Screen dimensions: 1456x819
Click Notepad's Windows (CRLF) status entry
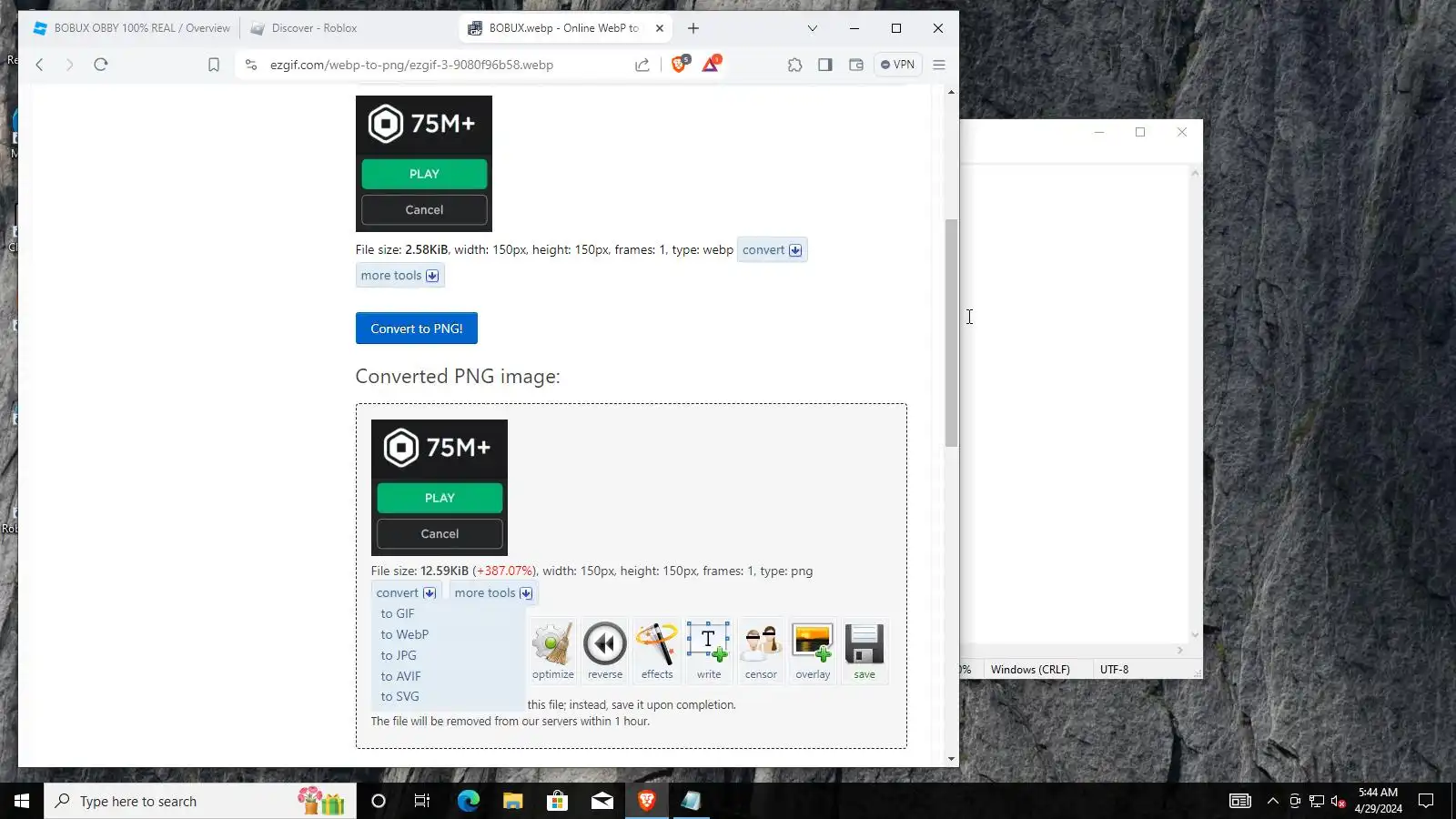tap(1030, 670)
